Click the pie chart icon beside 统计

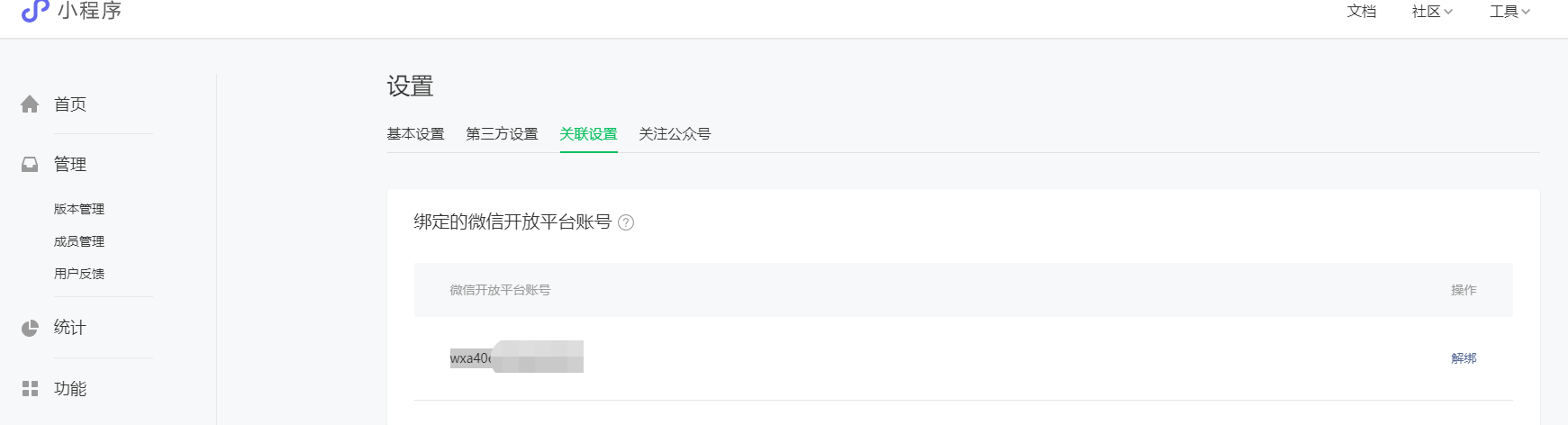point(30,328)
